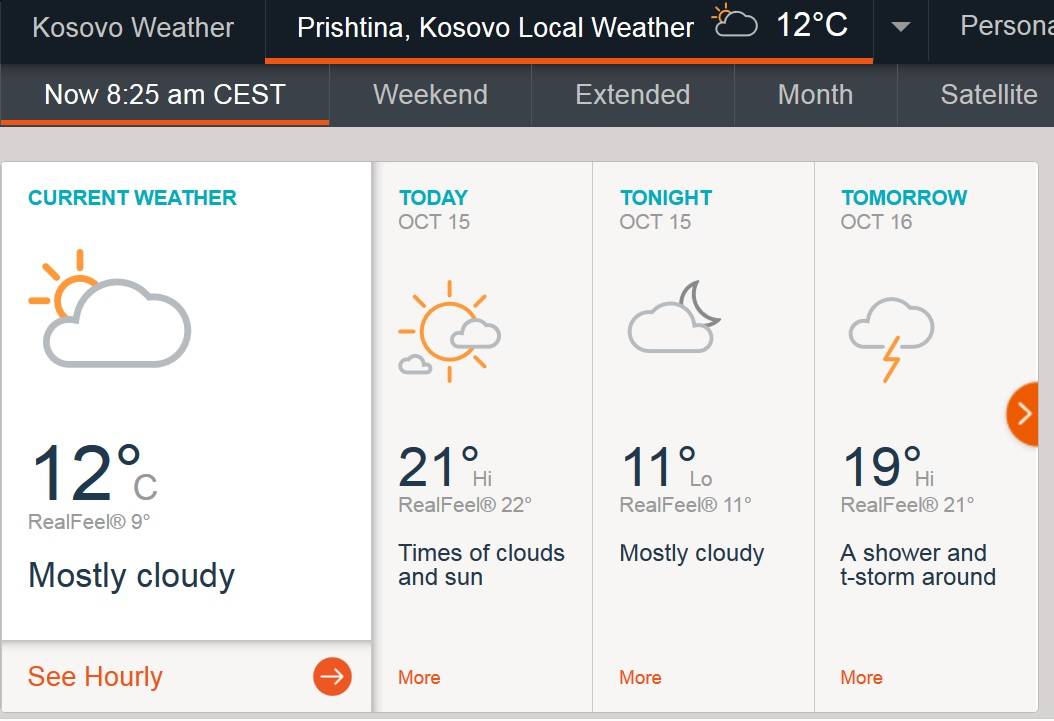
Task: Select the Satellite tab
Action: 988,95
